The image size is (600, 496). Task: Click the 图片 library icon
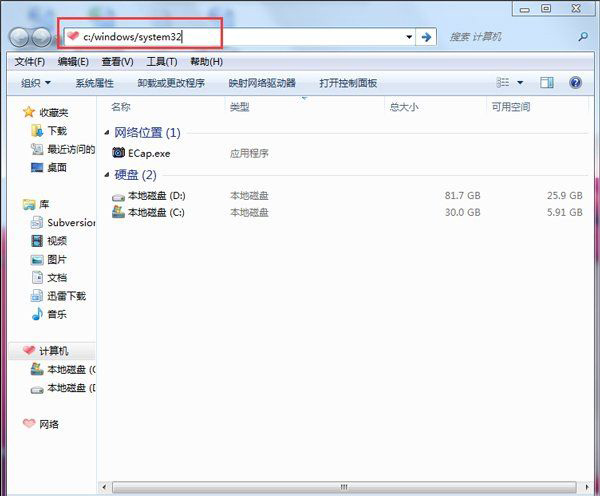click(x=37, y=259)
